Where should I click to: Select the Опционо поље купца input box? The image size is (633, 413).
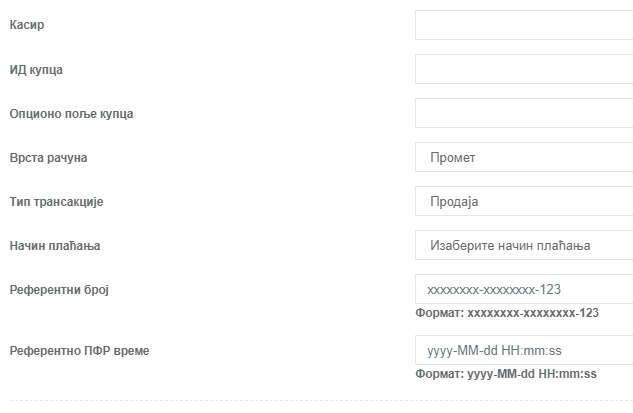coord(524,113)
